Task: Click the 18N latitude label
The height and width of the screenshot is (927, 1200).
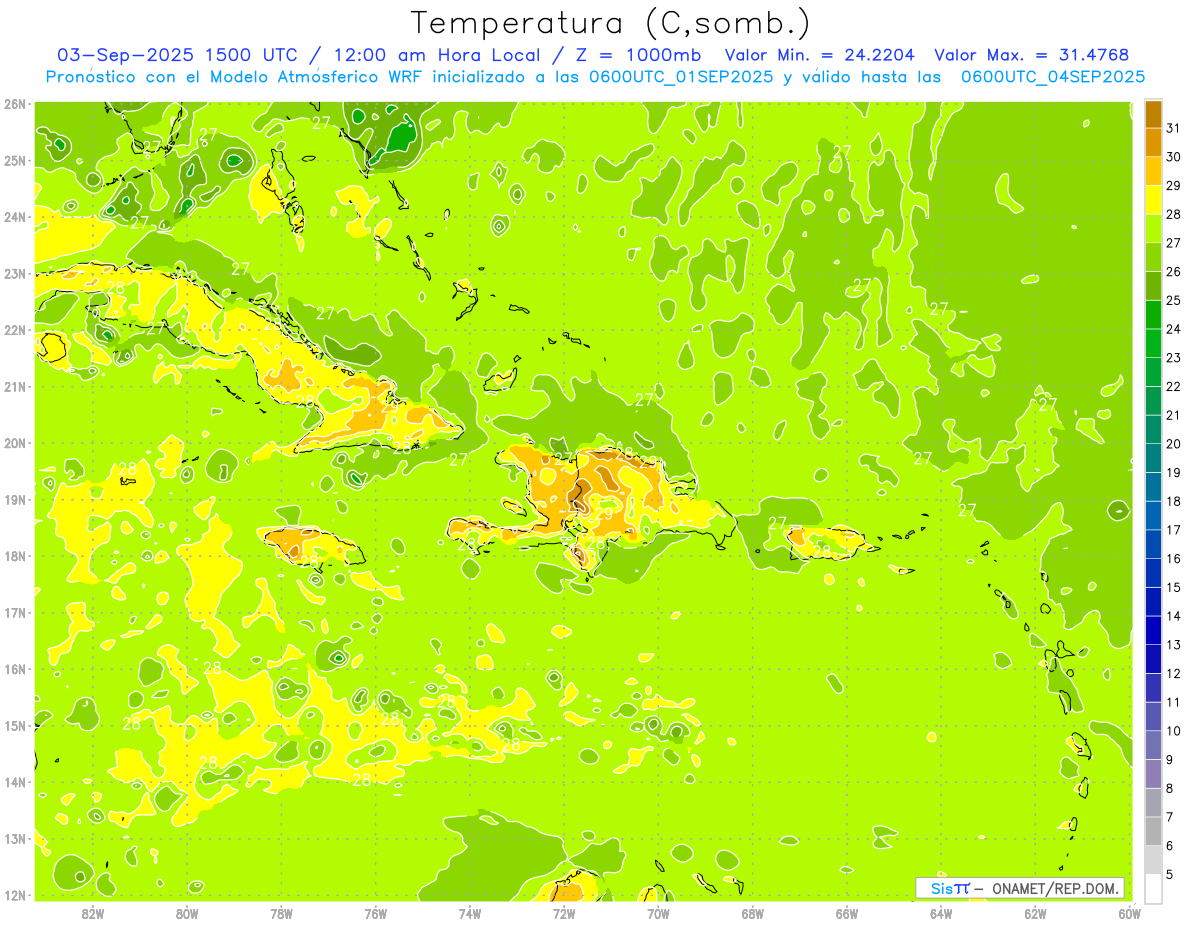Action: [15, 556]
